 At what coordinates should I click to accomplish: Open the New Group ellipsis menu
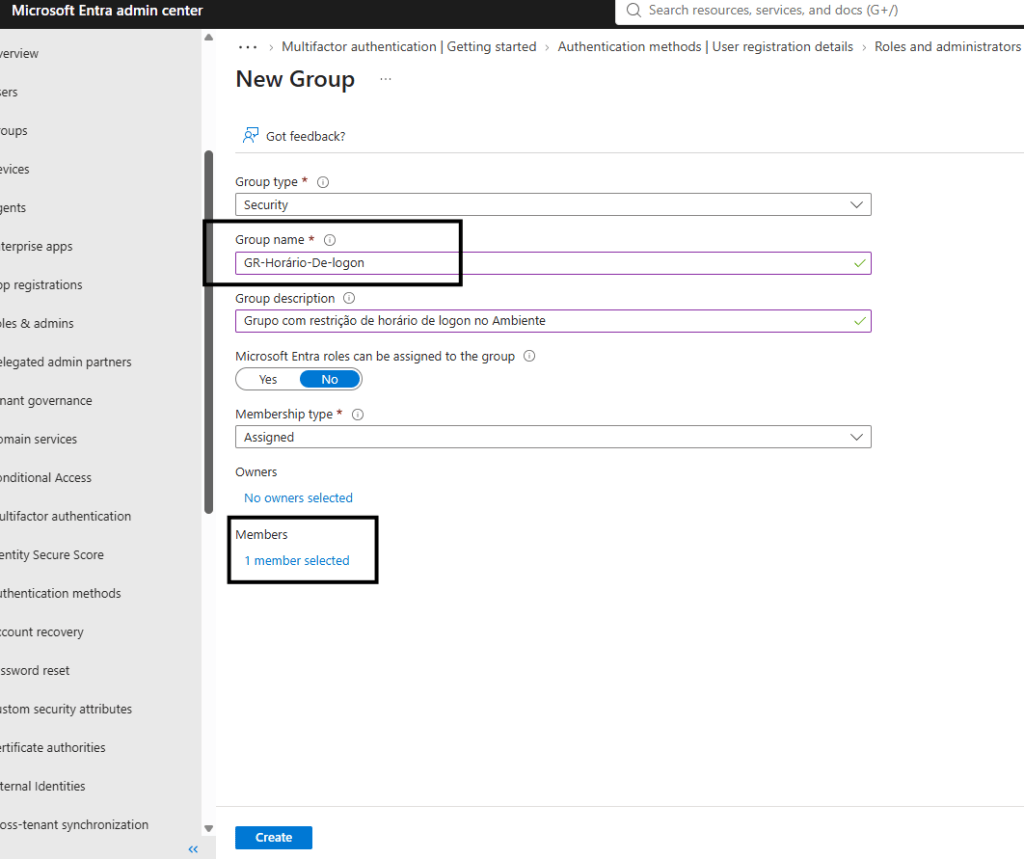pyautogui.click(x=385, y=79)
